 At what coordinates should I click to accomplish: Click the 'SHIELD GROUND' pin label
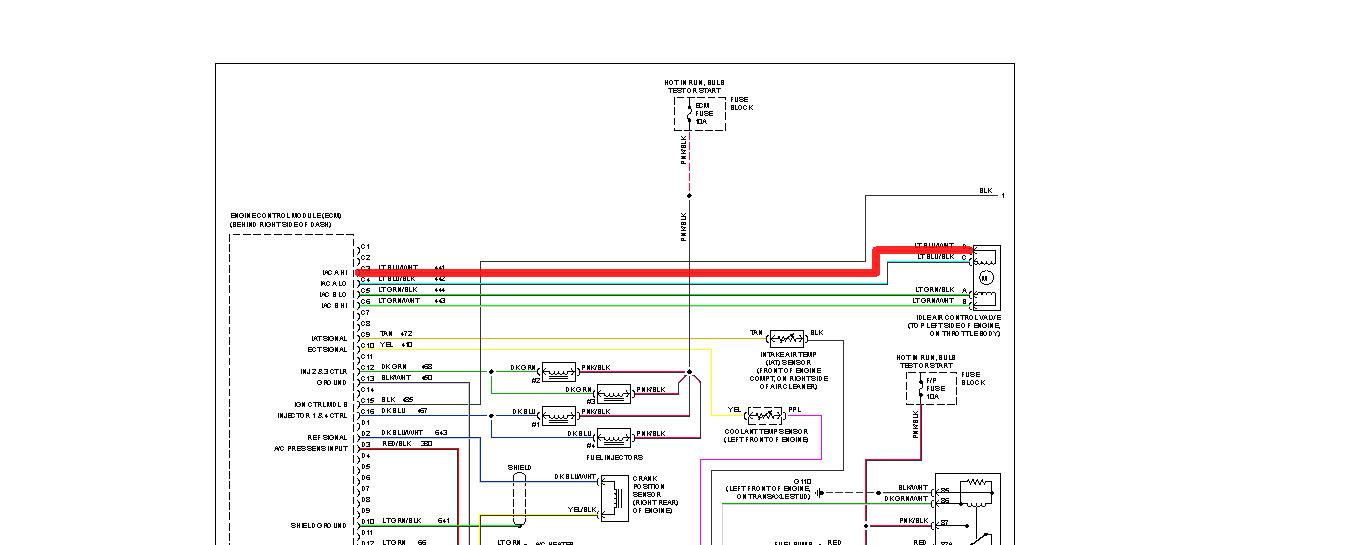pos(319,525)
